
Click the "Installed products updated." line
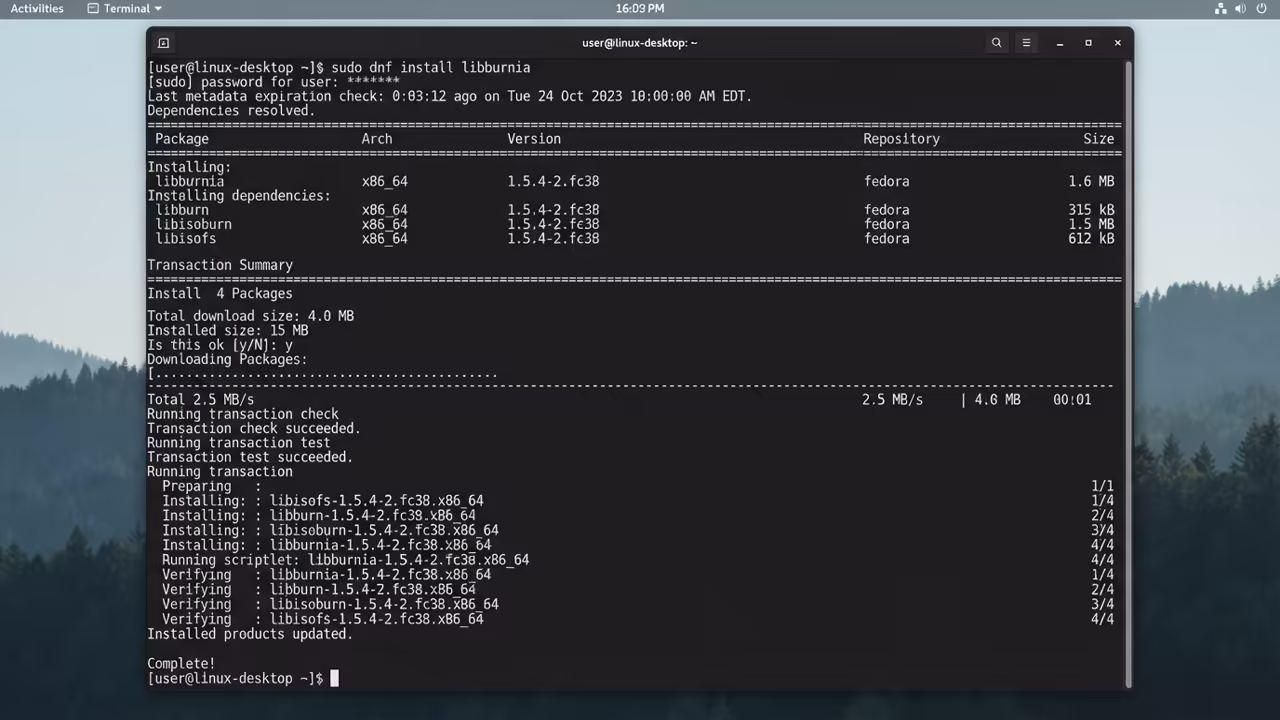(250, 635)
